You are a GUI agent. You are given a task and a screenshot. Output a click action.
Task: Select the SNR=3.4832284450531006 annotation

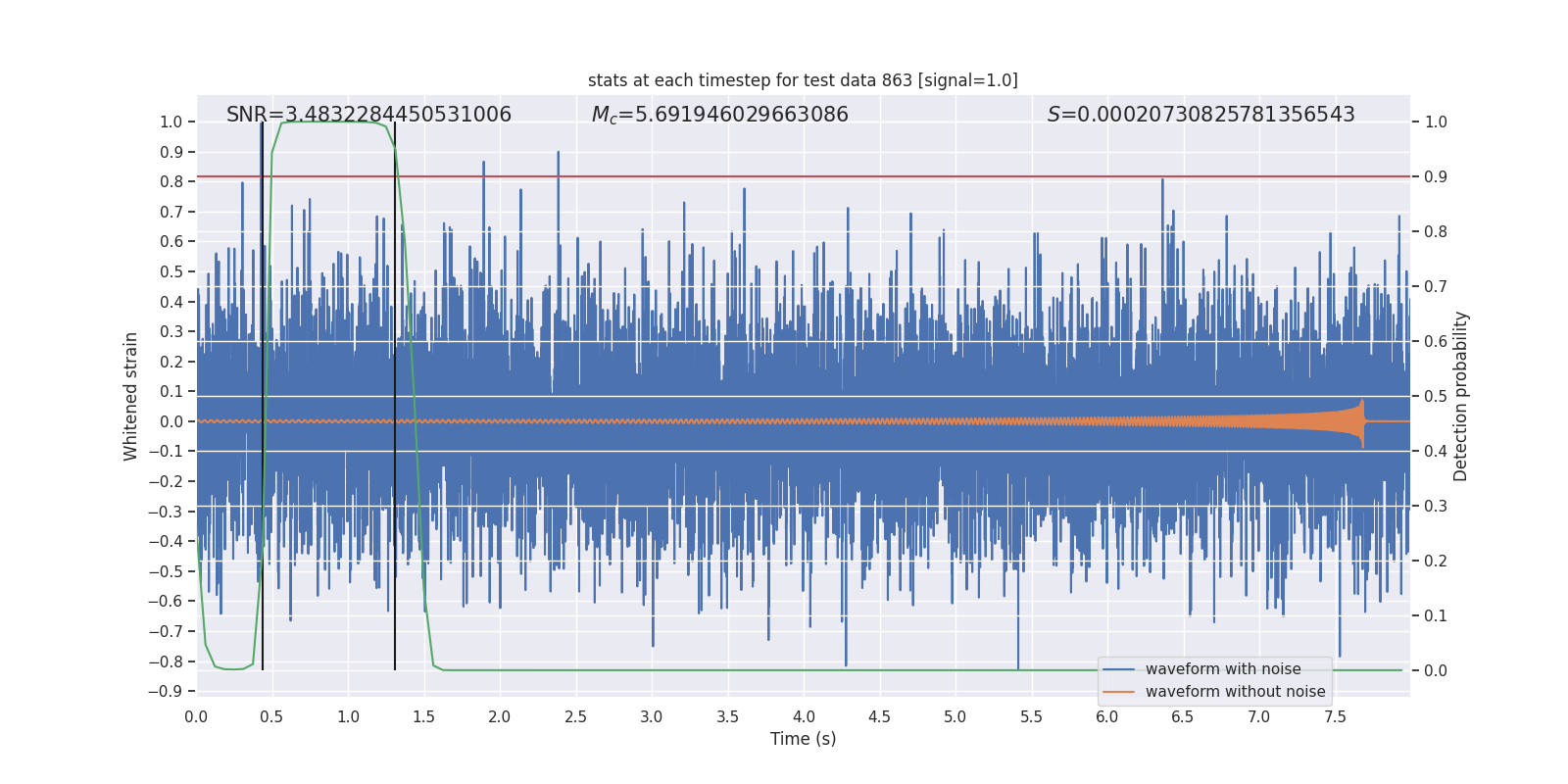click(368, 115)
